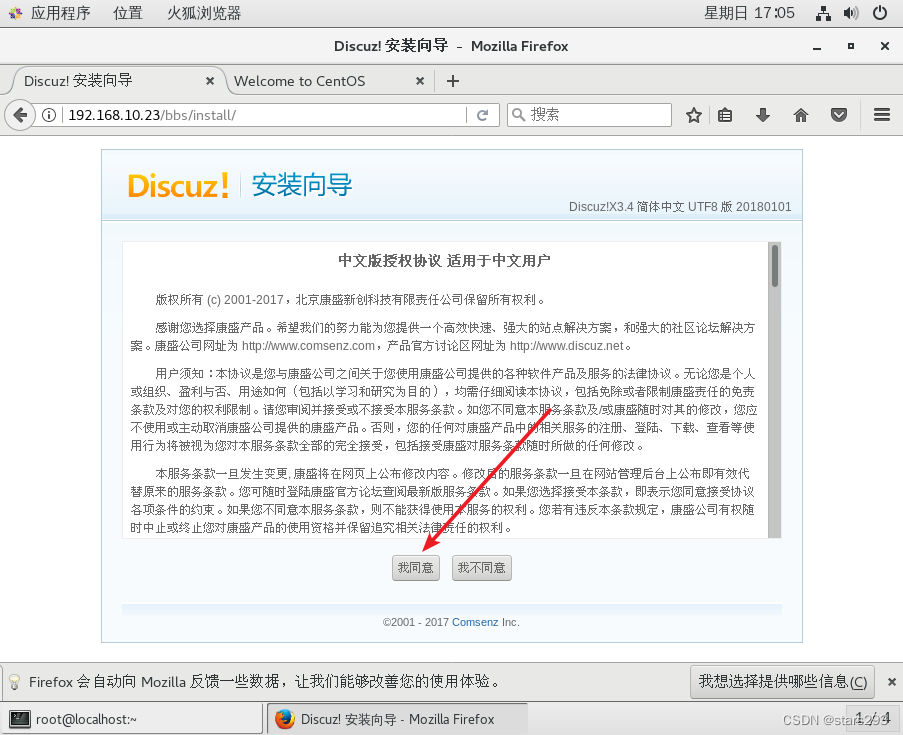Select Discuz! Firefox window in taskbar
903x735 pixels.
tap(397, 719)
